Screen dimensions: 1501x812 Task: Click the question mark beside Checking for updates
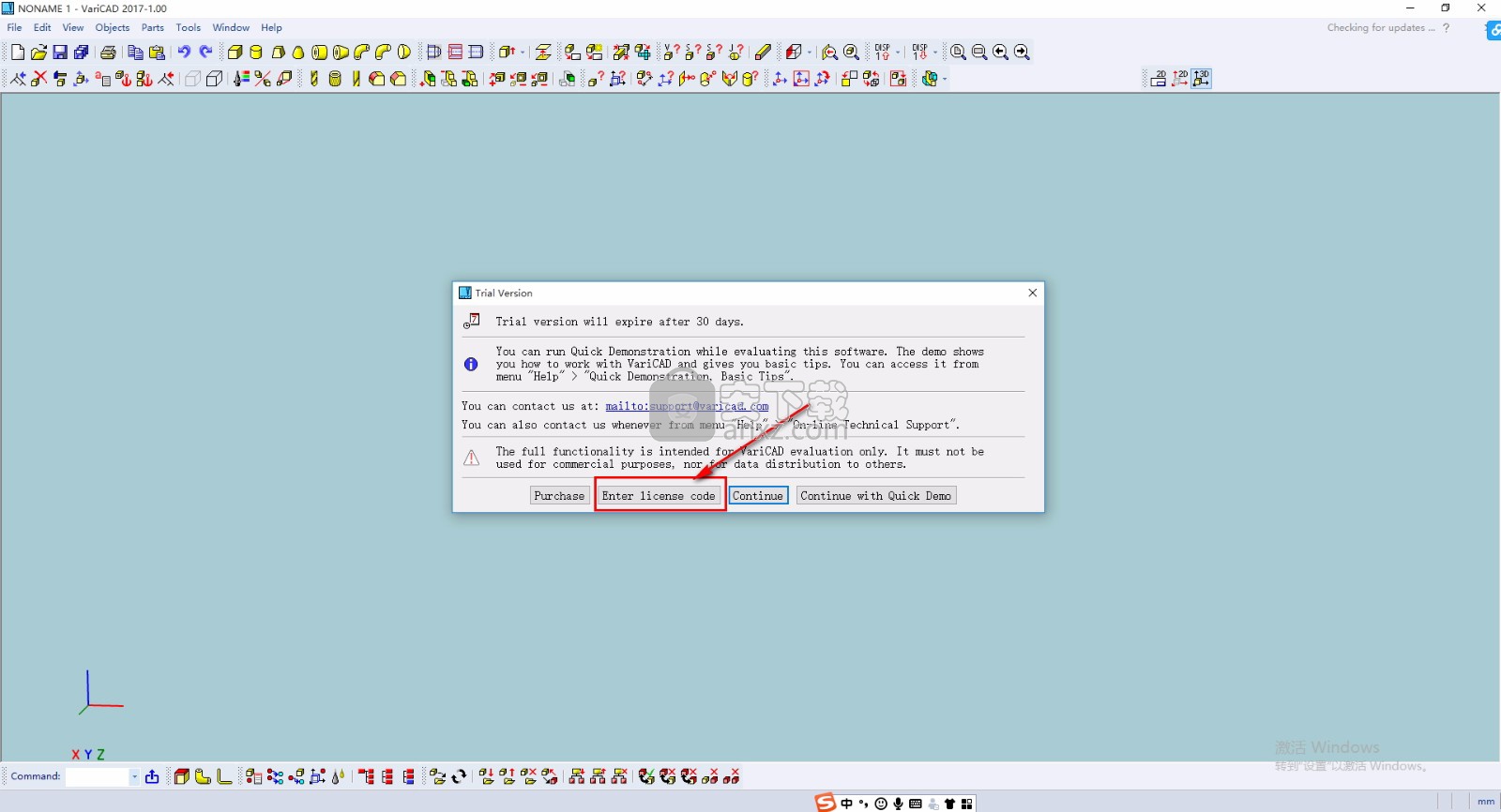point(1446,28)
